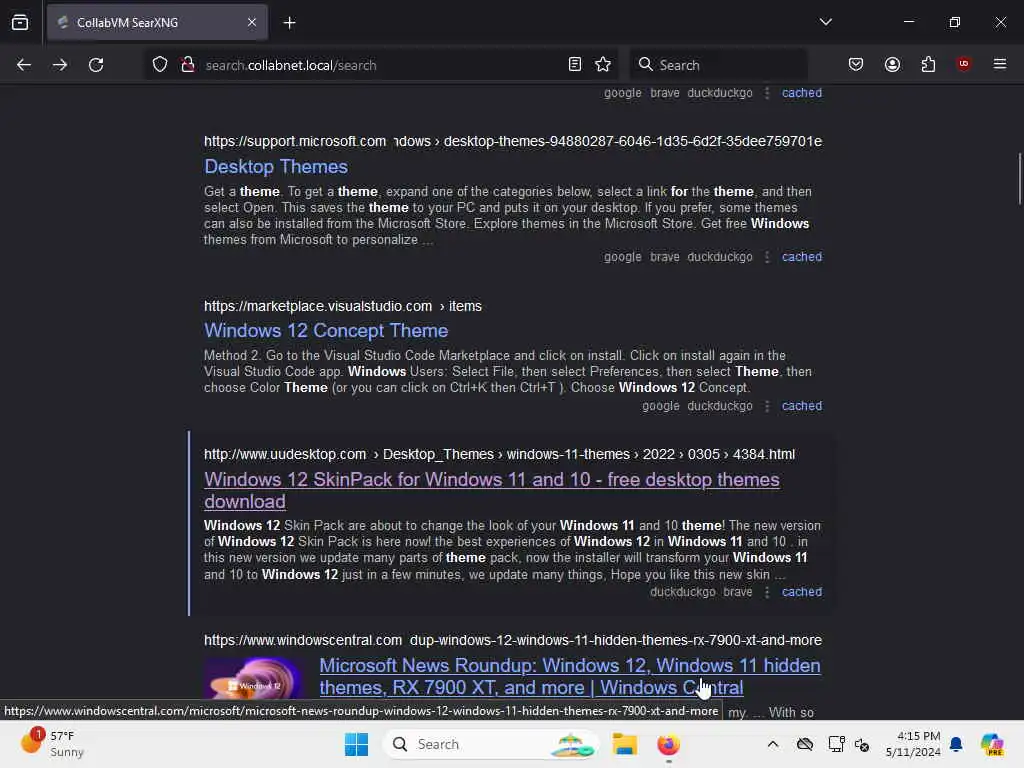
Task: Open more options dots for Desktop Themes result
Action: coord(767,257)
